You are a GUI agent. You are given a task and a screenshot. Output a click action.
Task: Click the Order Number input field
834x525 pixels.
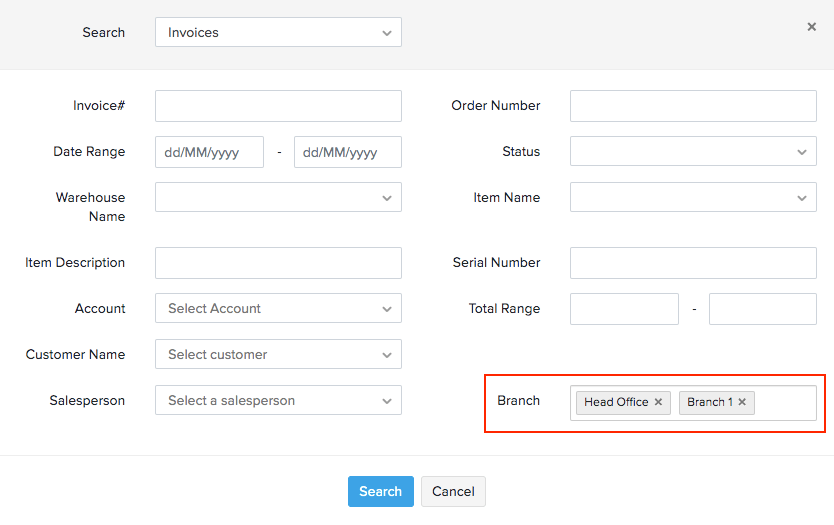tap(693, 106)
